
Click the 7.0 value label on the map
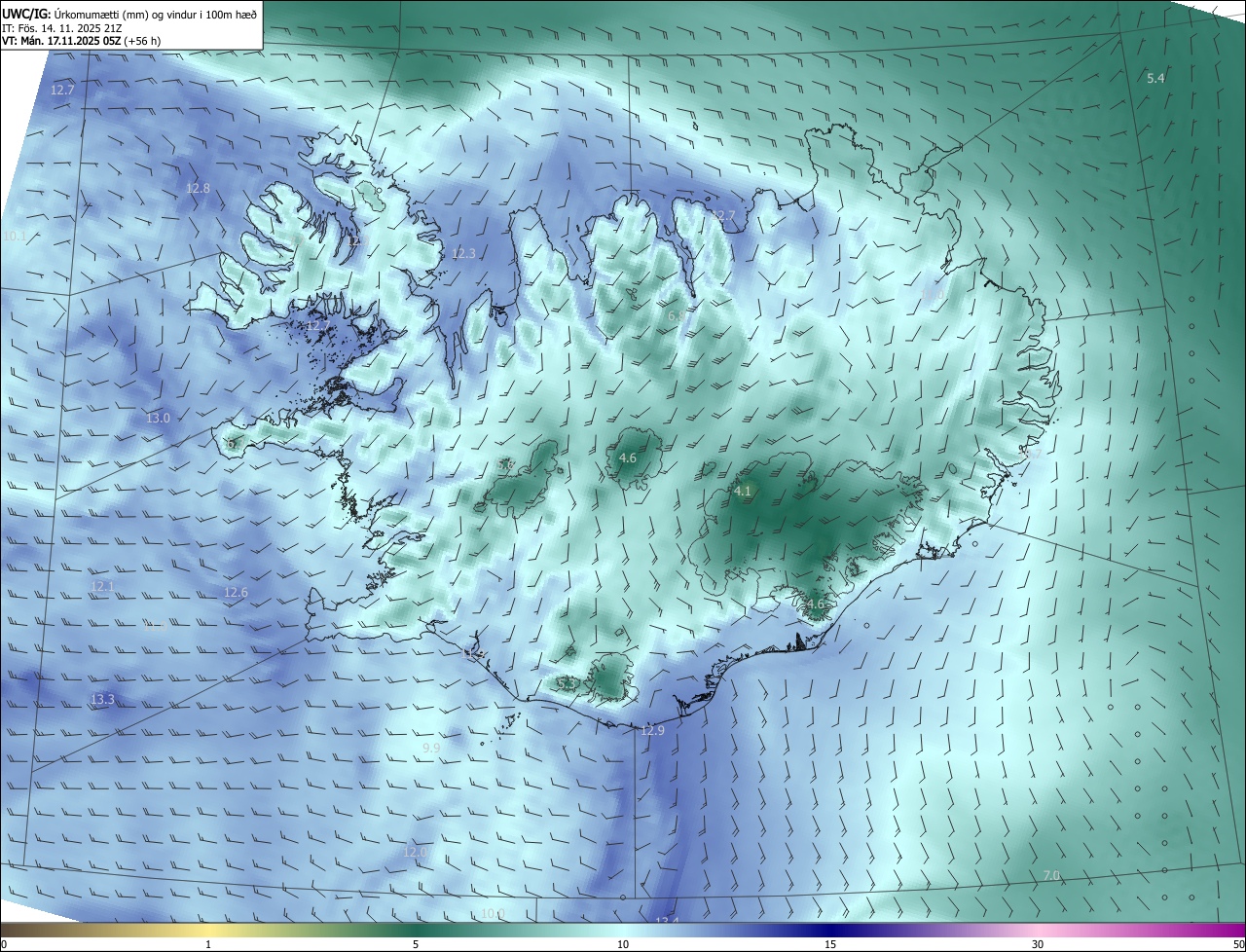1051,876
